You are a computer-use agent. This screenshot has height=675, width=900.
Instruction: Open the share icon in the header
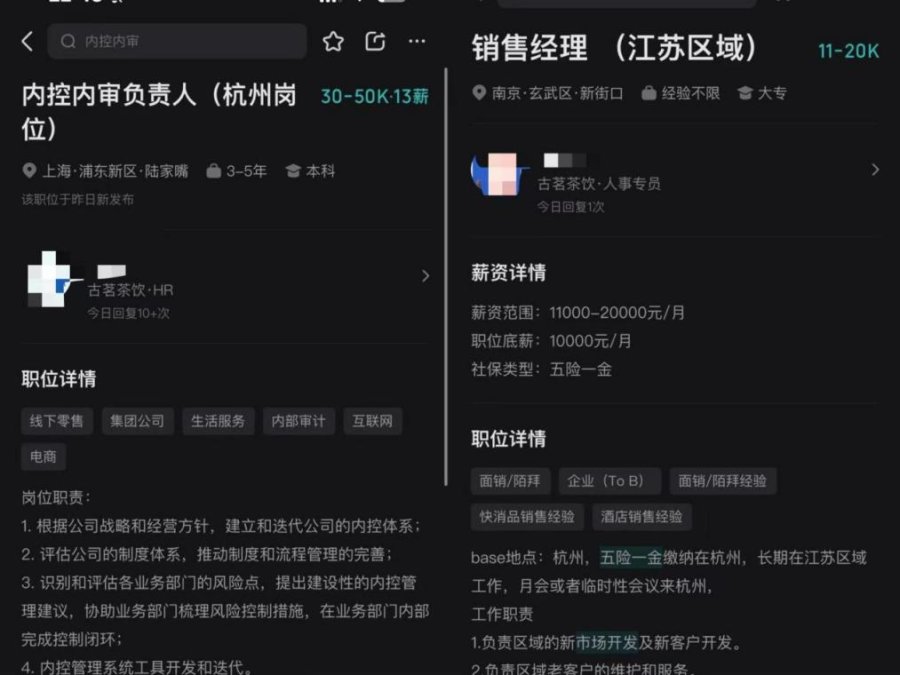point(375,41)
